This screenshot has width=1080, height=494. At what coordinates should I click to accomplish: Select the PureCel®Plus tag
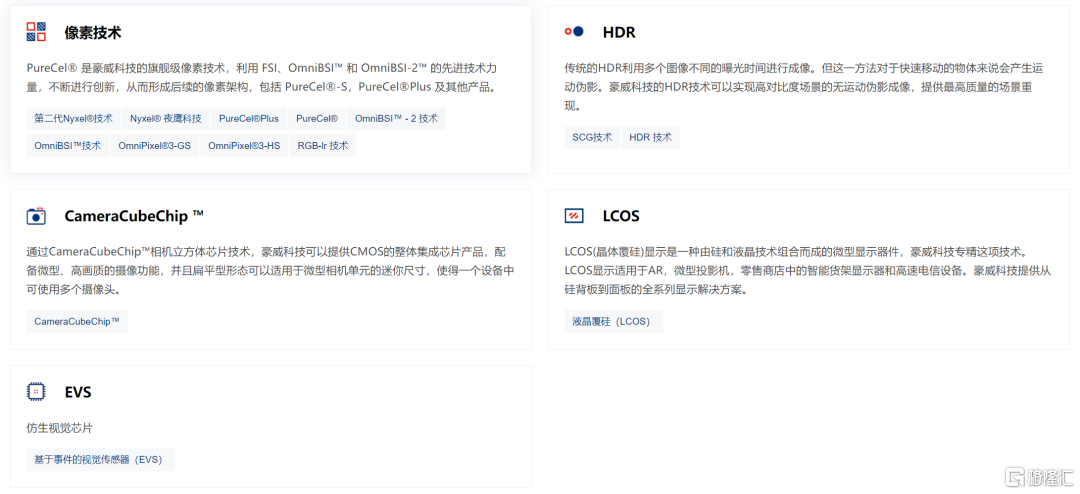(x=249, y=119)
